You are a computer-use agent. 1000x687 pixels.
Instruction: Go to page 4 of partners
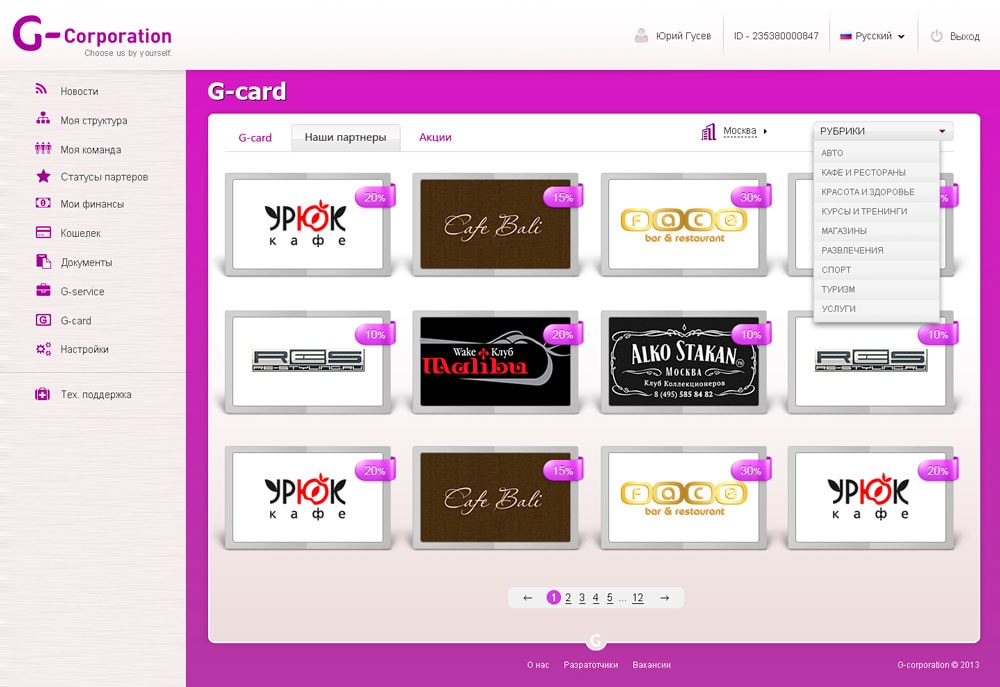point(596,598)
